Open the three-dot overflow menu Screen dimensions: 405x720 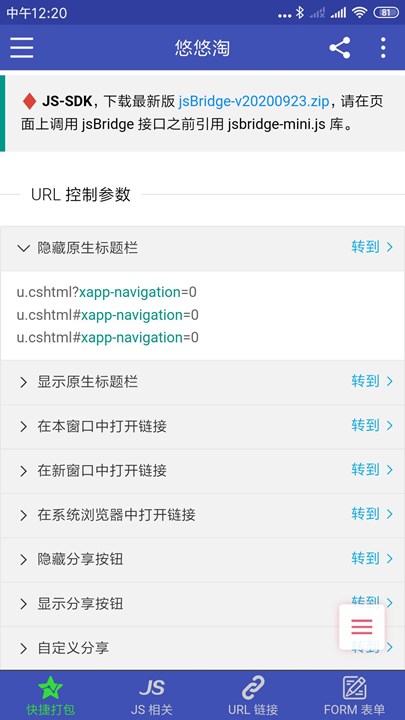click(382, 48)
